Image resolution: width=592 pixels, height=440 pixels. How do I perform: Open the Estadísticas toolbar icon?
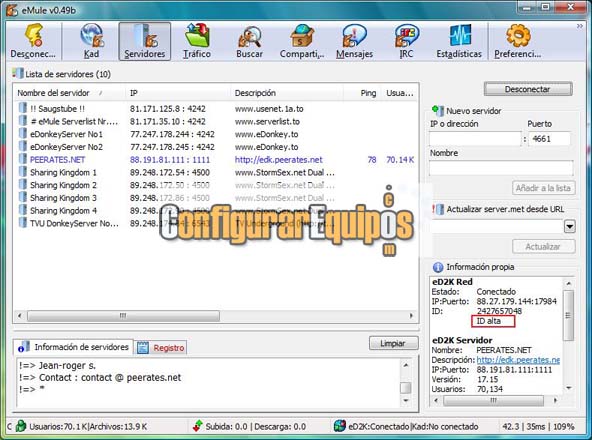459,35
